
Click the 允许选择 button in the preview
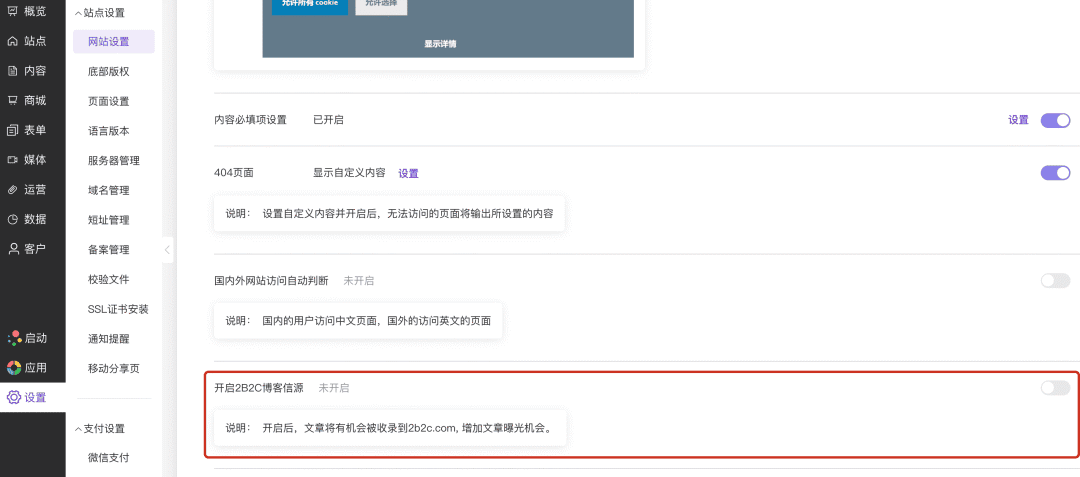click(x=381, y=5)
